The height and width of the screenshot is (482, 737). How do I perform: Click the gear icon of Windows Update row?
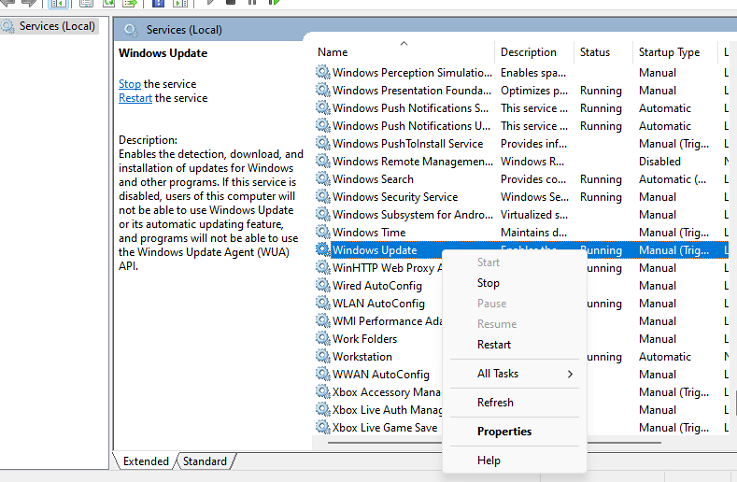tap(322, 250)
